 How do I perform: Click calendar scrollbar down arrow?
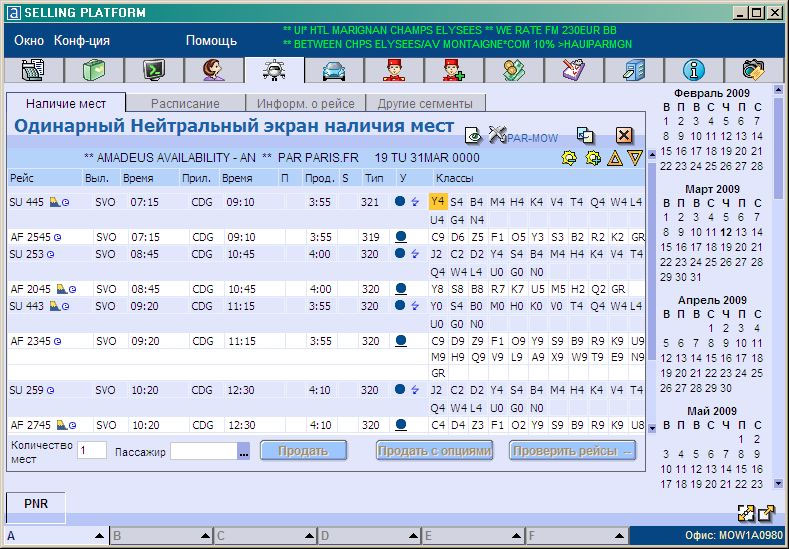point(778,484)
